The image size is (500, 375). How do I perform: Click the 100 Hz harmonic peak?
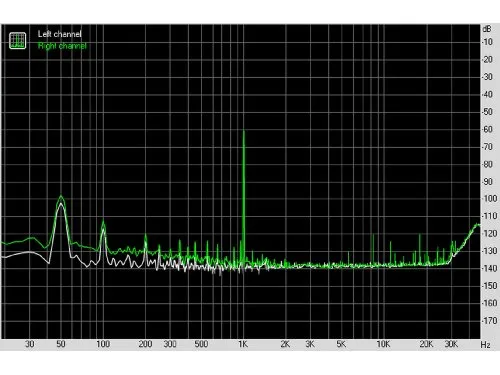tap(103, 222)
